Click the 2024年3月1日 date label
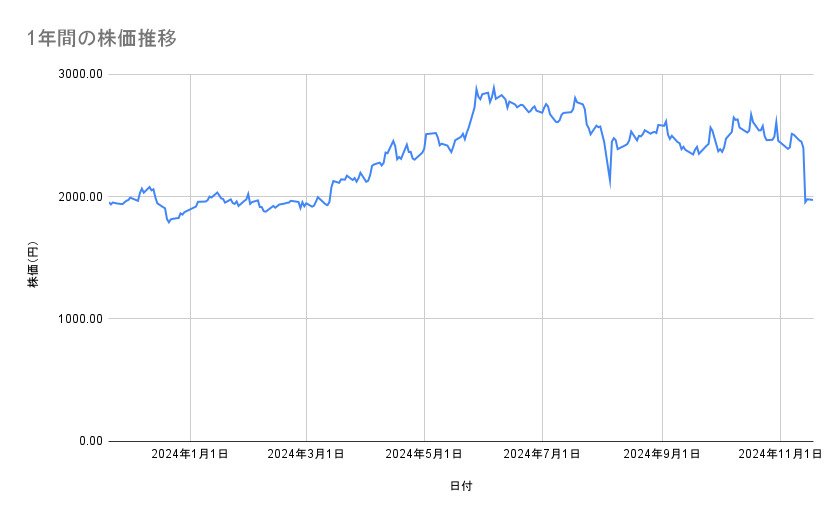Image resolution: width=839 pixels, height=519 pixels. (306, 454)
